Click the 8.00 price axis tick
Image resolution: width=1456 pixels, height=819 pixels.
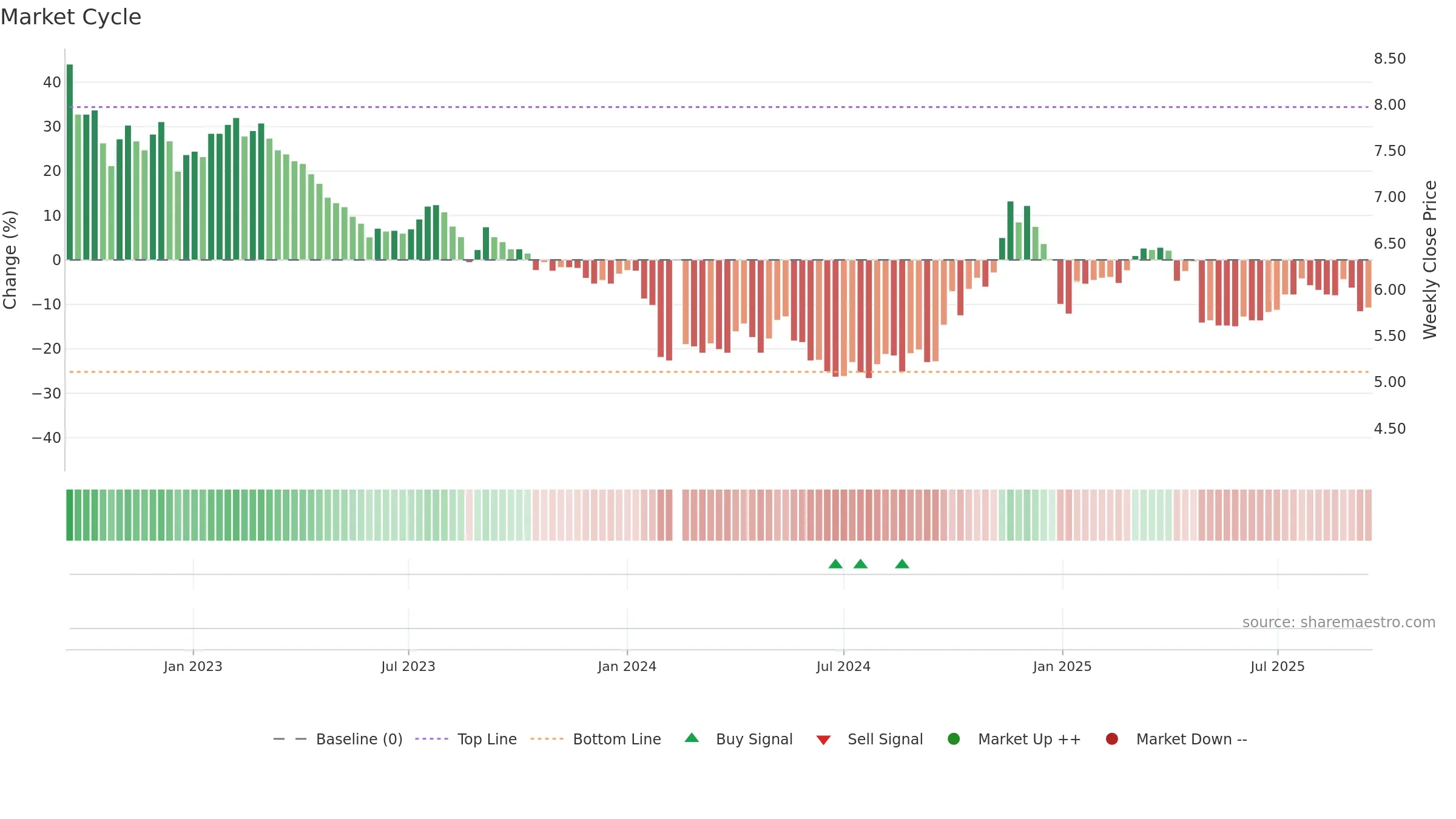(x=1390, y=104)
